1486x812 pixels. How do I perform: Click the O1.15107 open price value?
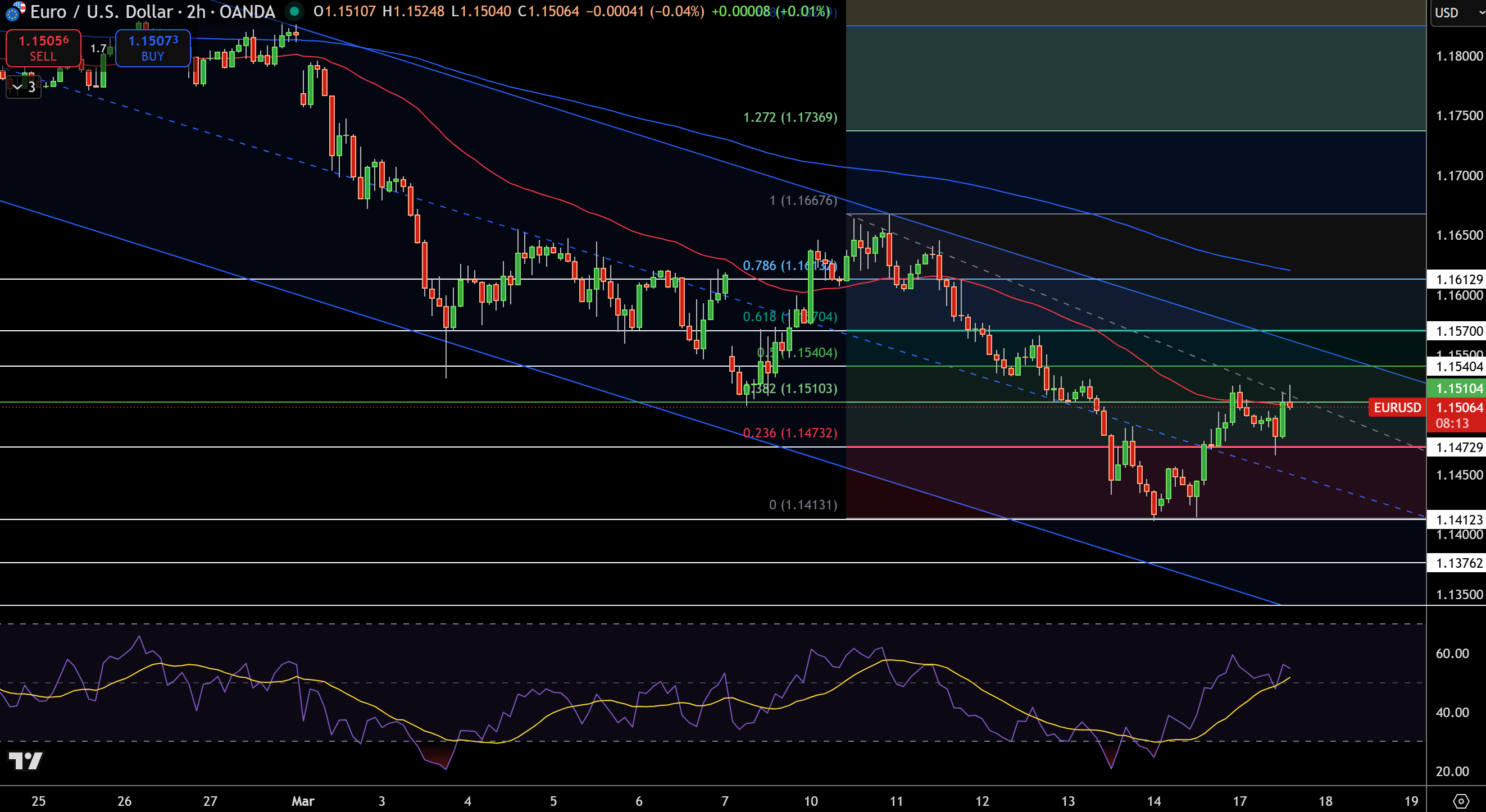pyautogui.click(x=344, y=11)
